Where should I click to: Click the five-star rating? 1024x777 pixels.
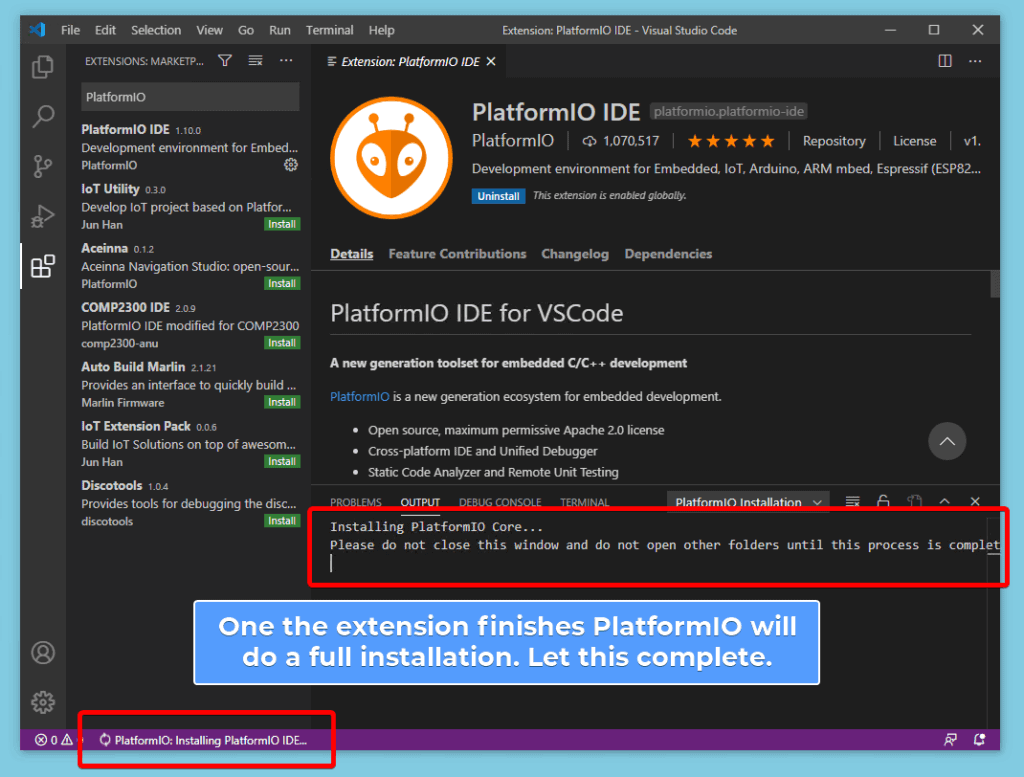point(731,141)
